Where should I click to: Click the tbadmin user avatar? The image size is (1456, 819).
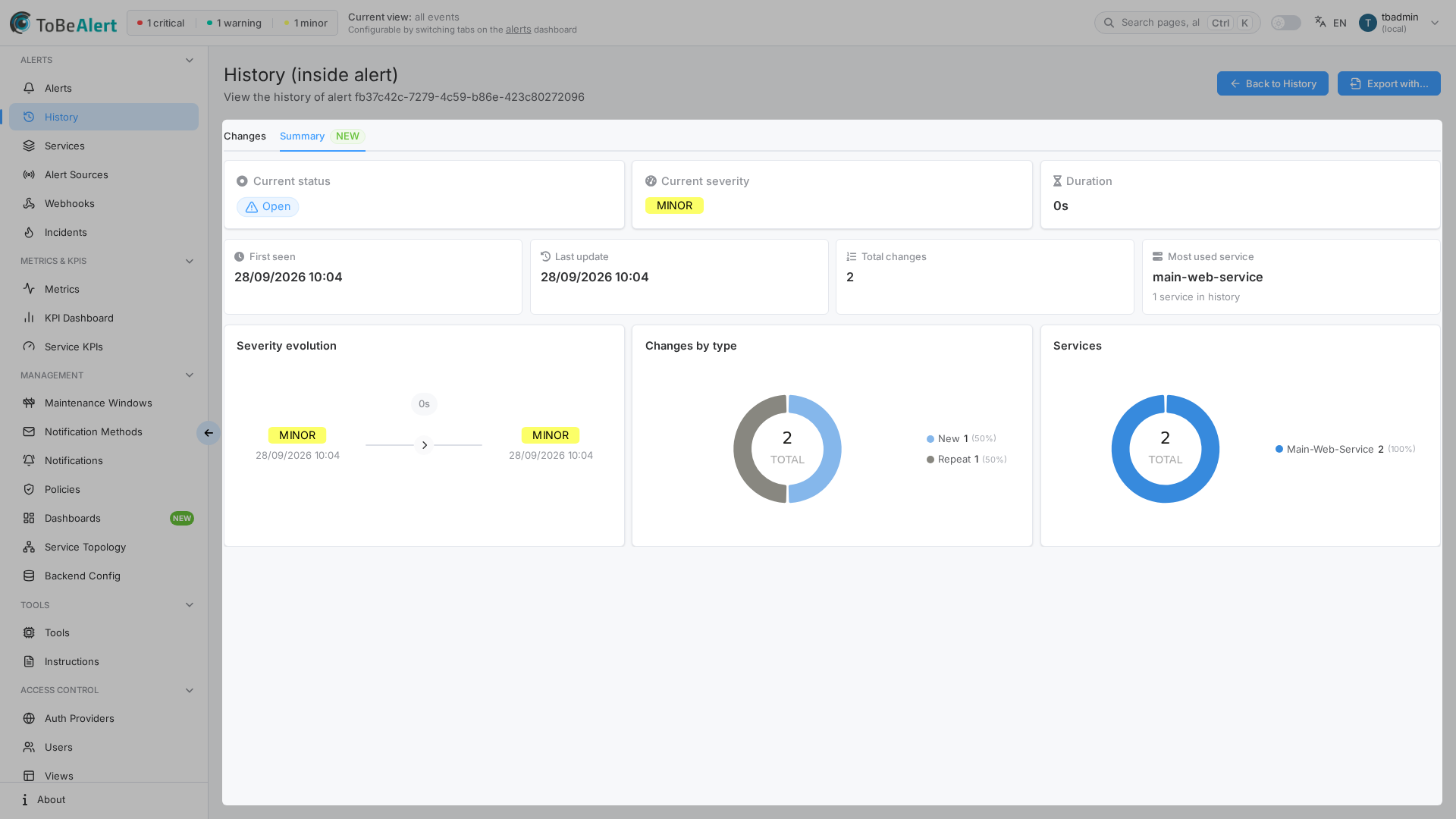[1367, 23]
